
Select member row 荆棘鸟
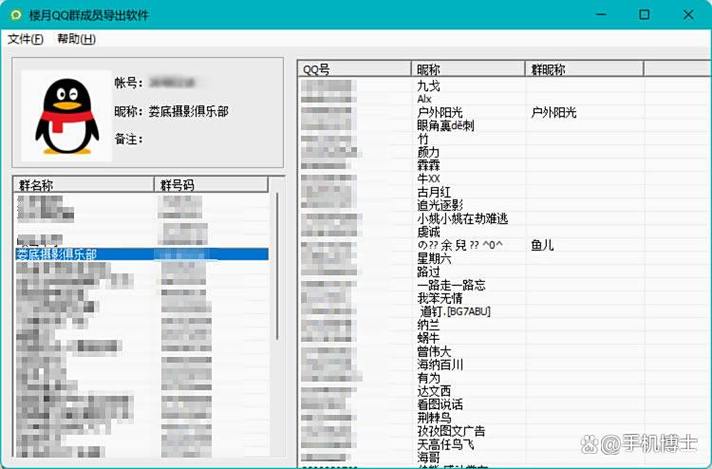pos(434,418)
